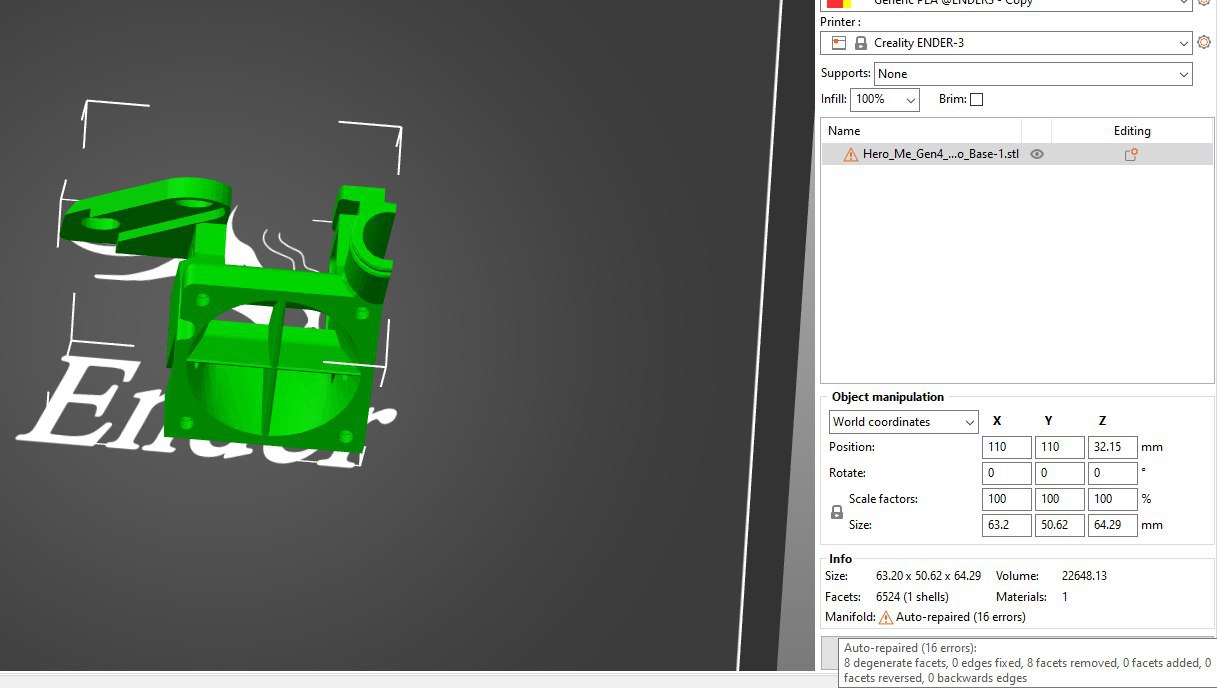
Task: Open the Infill percentage dropdown
Action: click(885, 99)
